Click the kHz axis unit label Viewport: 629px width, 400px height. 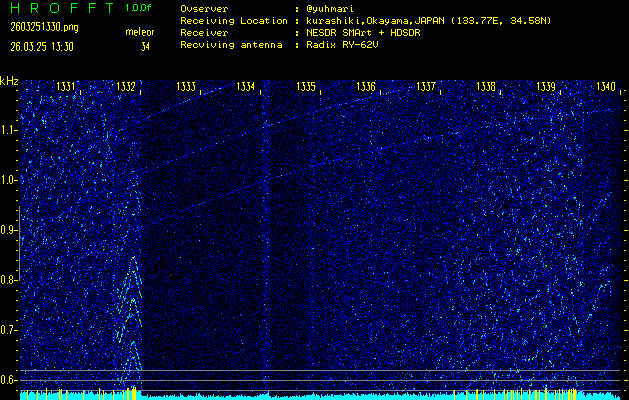pos(9,81)
